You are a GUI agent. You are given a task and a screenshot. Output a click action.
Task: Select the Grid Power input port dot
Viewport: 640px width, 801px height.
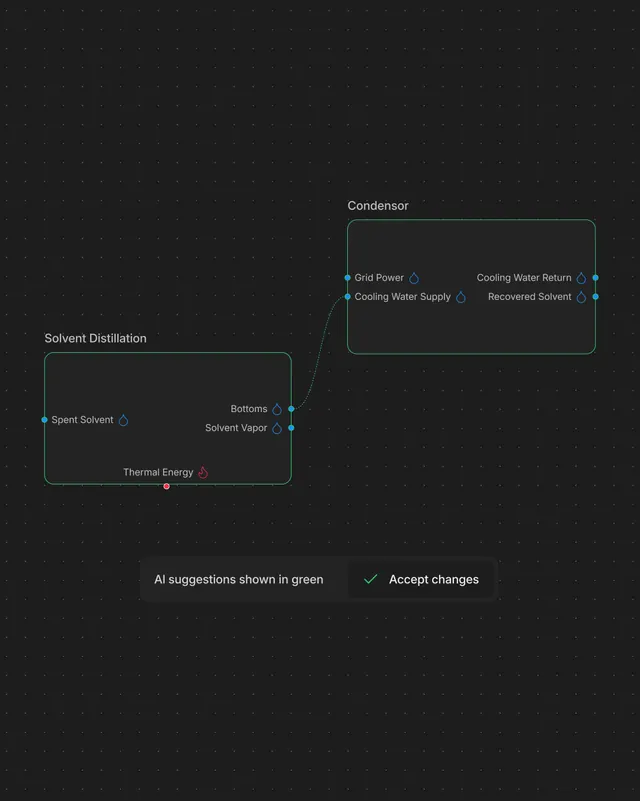(x=347, y=278)
